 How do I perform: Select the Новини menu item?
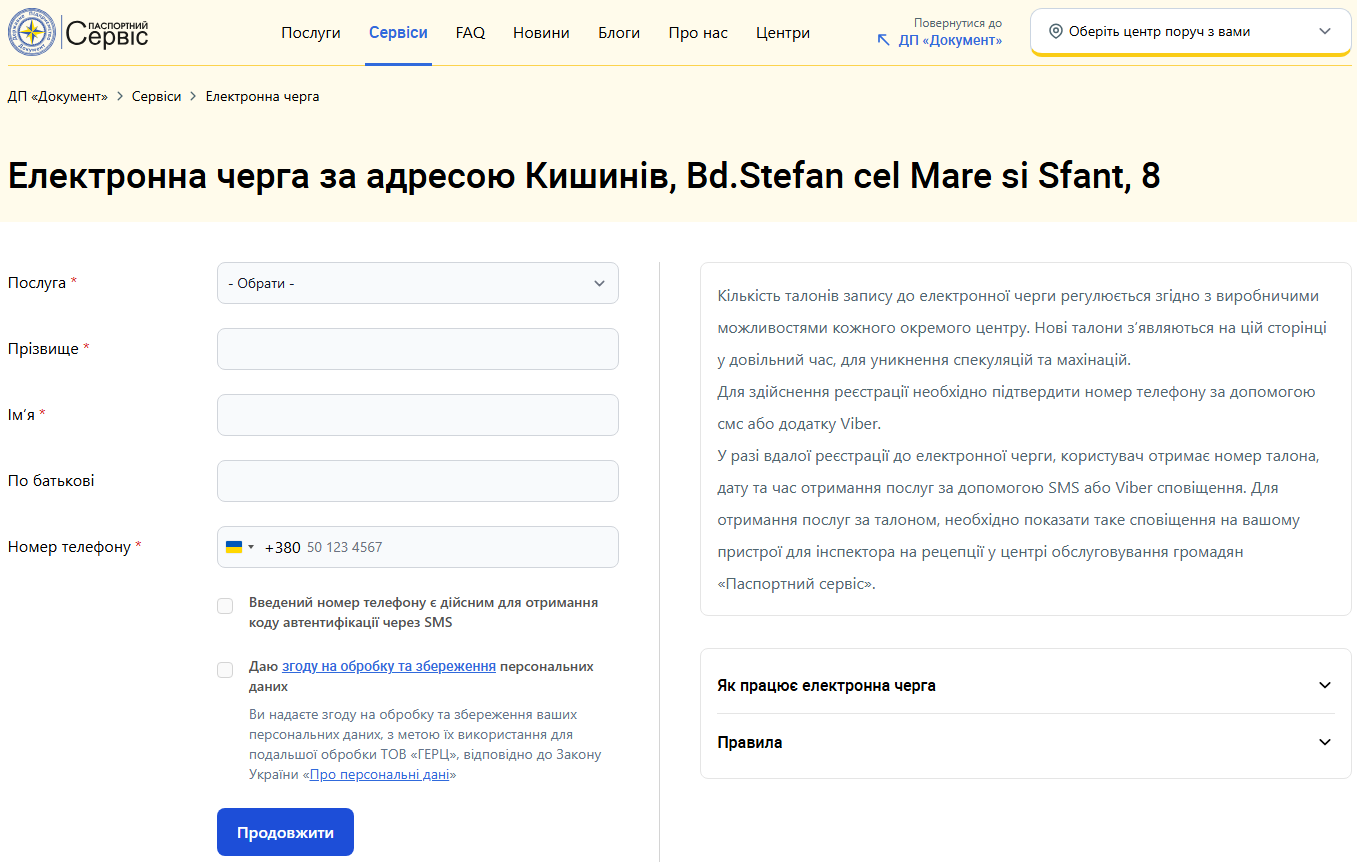point(541,32)
